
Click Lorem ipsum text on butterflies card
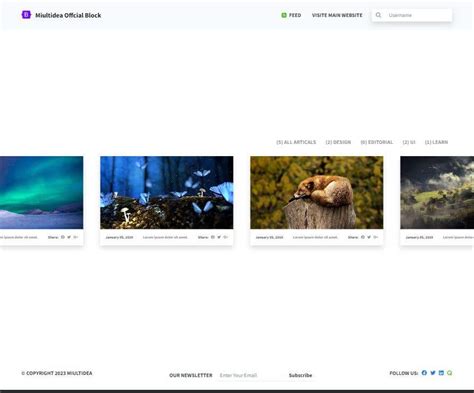[x=165, y=237]
